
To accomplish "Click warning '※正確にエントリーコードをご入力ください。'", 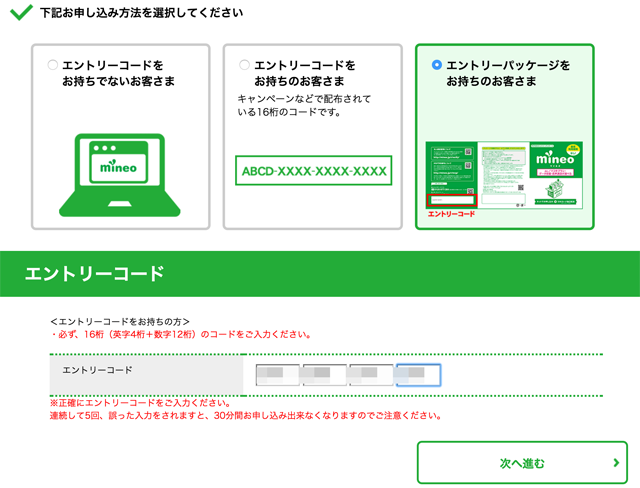I will pyautogui.click(x=140, y=403).
